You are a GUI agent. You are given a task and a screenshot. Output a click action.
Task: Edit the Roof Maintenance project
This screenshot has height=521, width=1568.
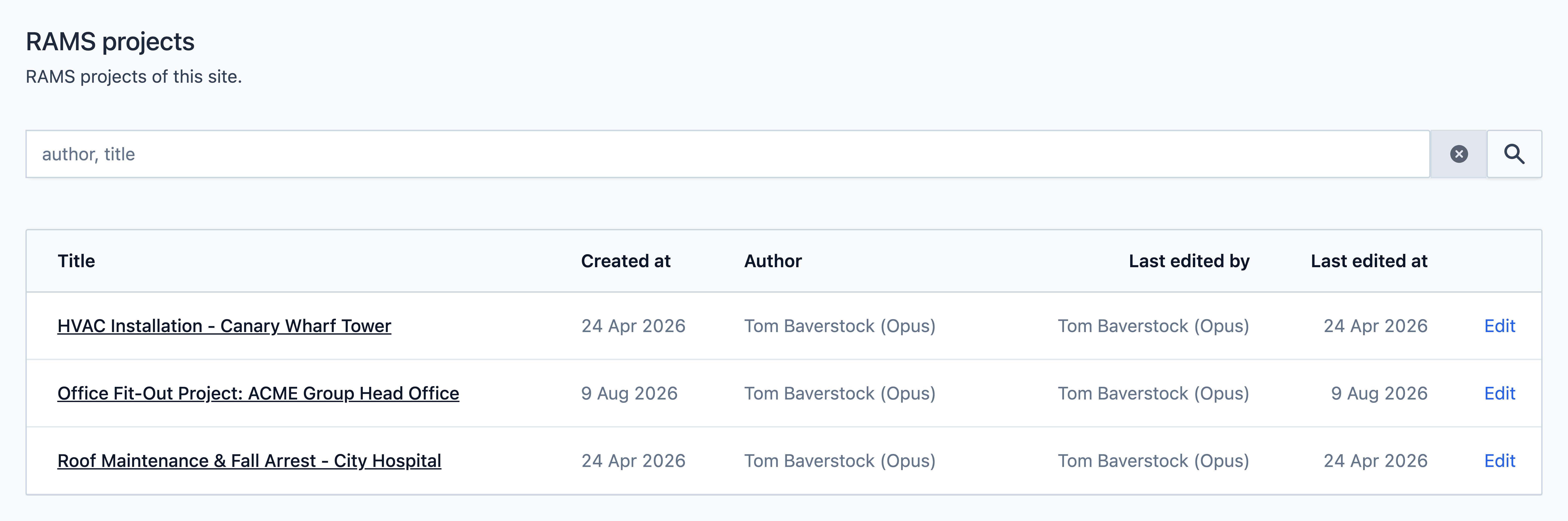click(x=1500, y=461)
